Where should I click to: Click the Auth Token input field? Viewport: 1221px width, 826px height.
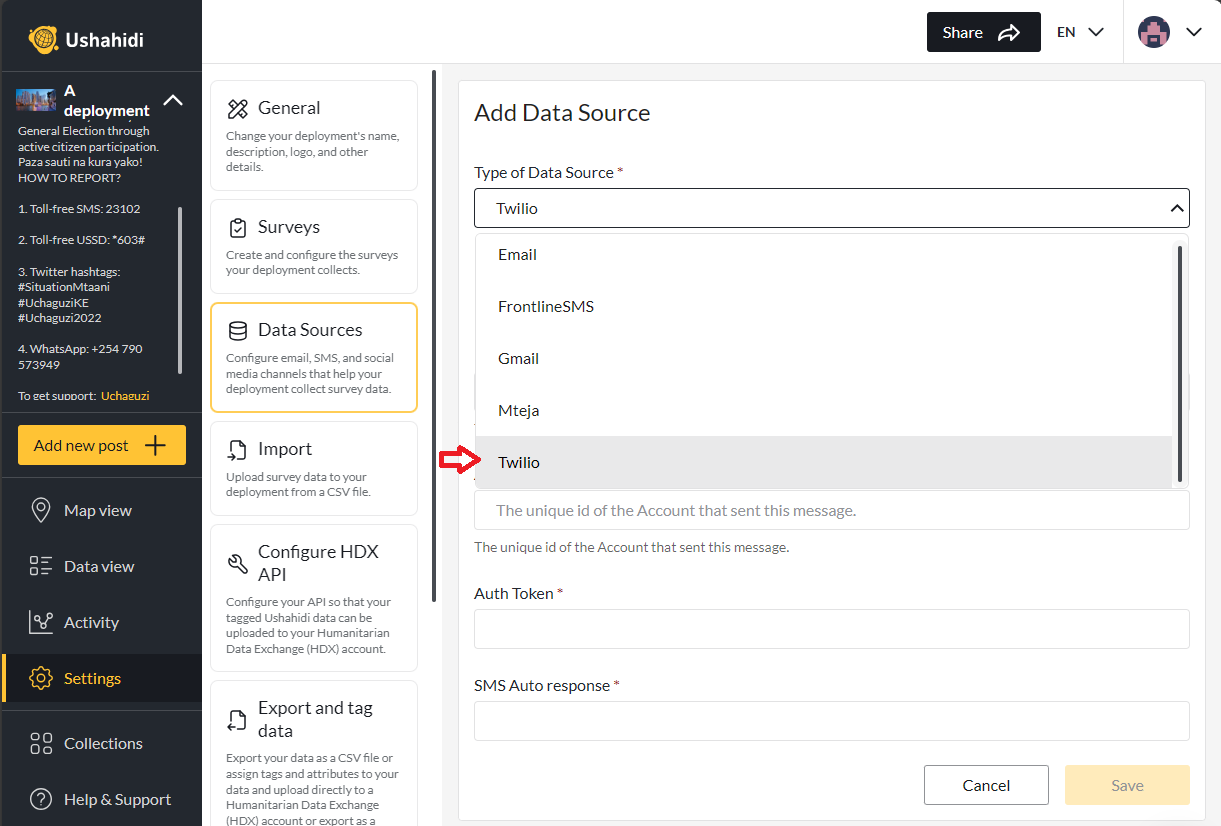(831, 629)
